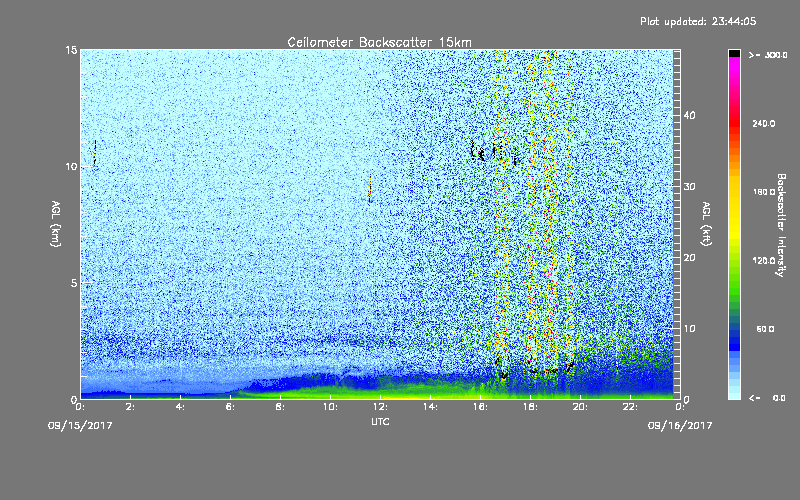Click the UTC axis label
Viewport: 800px width, 500px height.
click(380, 421)
